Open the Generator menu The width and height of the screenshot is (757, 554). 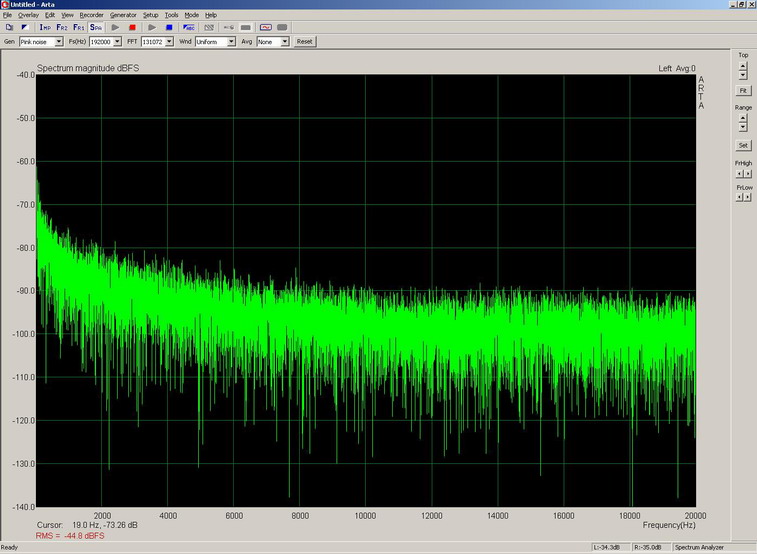[x=123, y=15]
